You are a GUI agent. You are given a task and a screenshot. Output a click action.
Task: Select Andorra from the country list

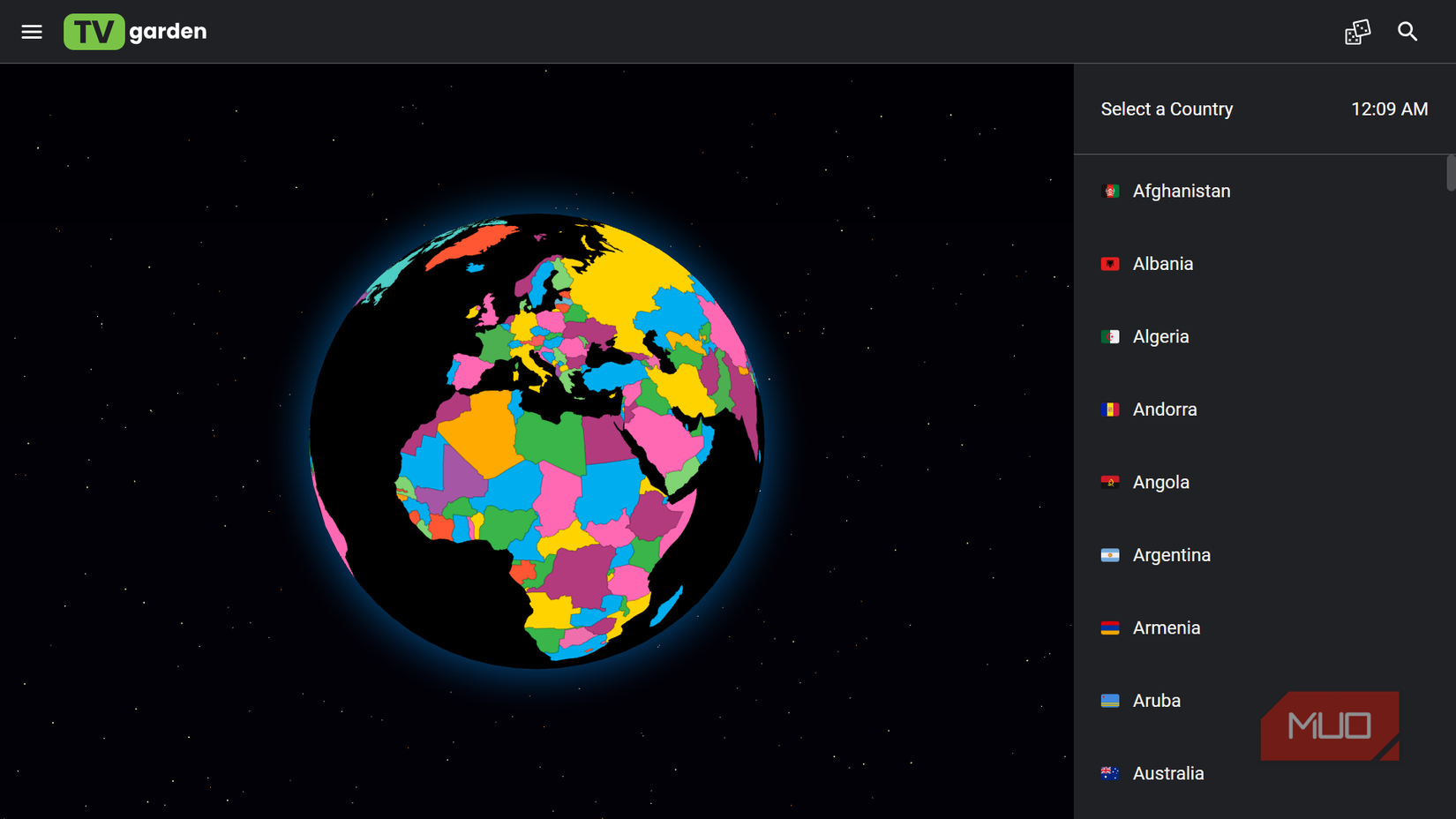tap(1165, 409)
